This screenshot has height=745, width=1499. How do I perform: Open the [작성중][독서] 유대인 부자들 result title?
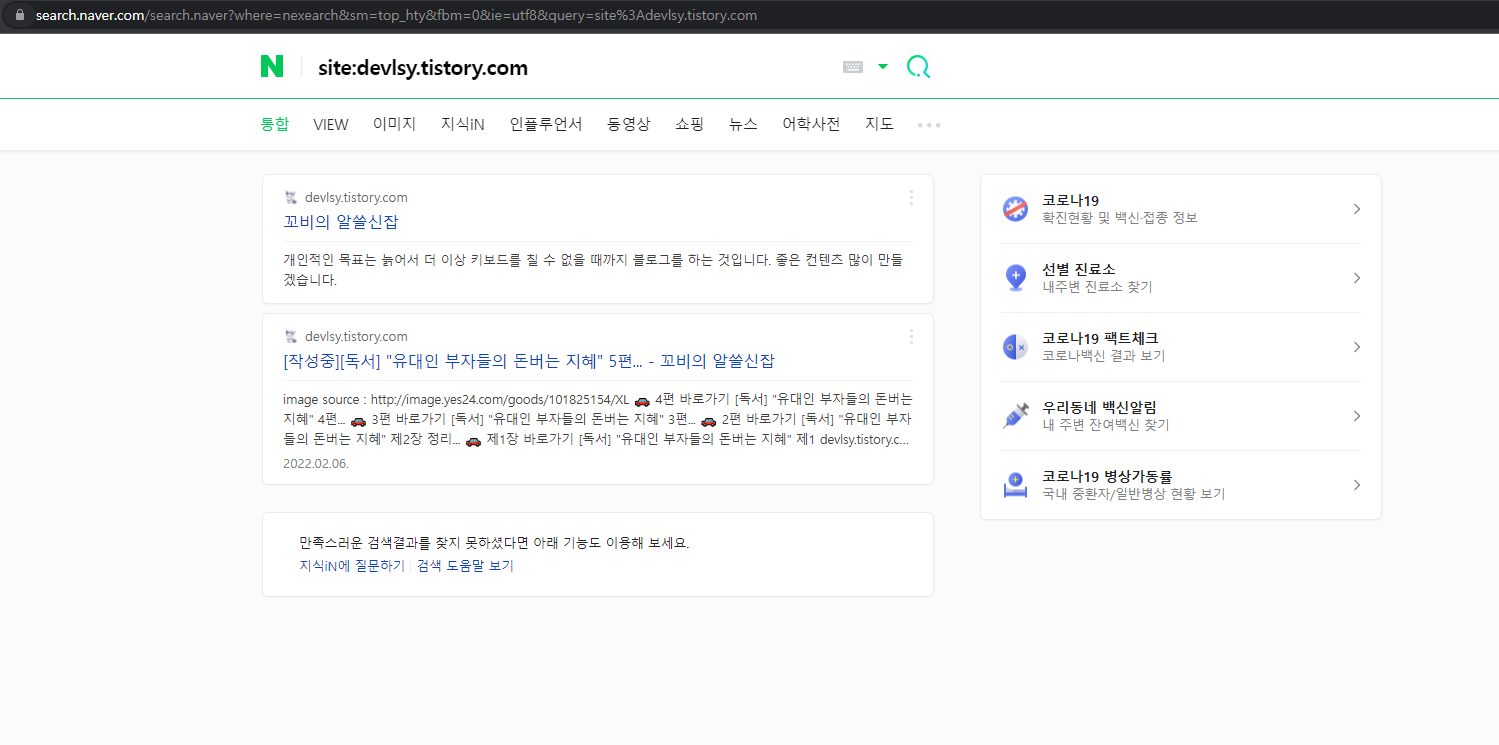[529, 361]
